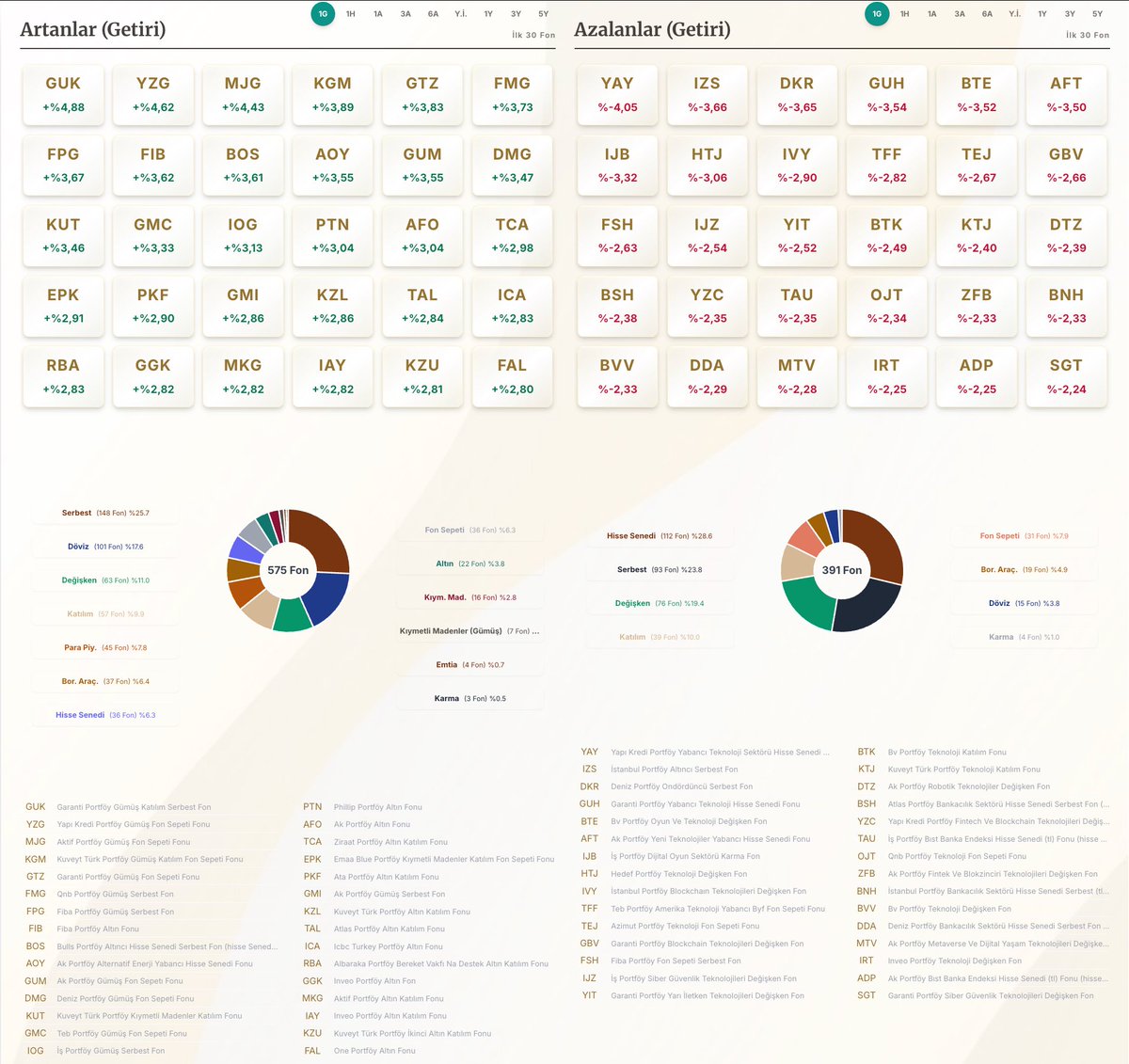
Task: Toggle Altın (22 Fon) legend item
Action: pyautogui.click(x=470, y=564)
